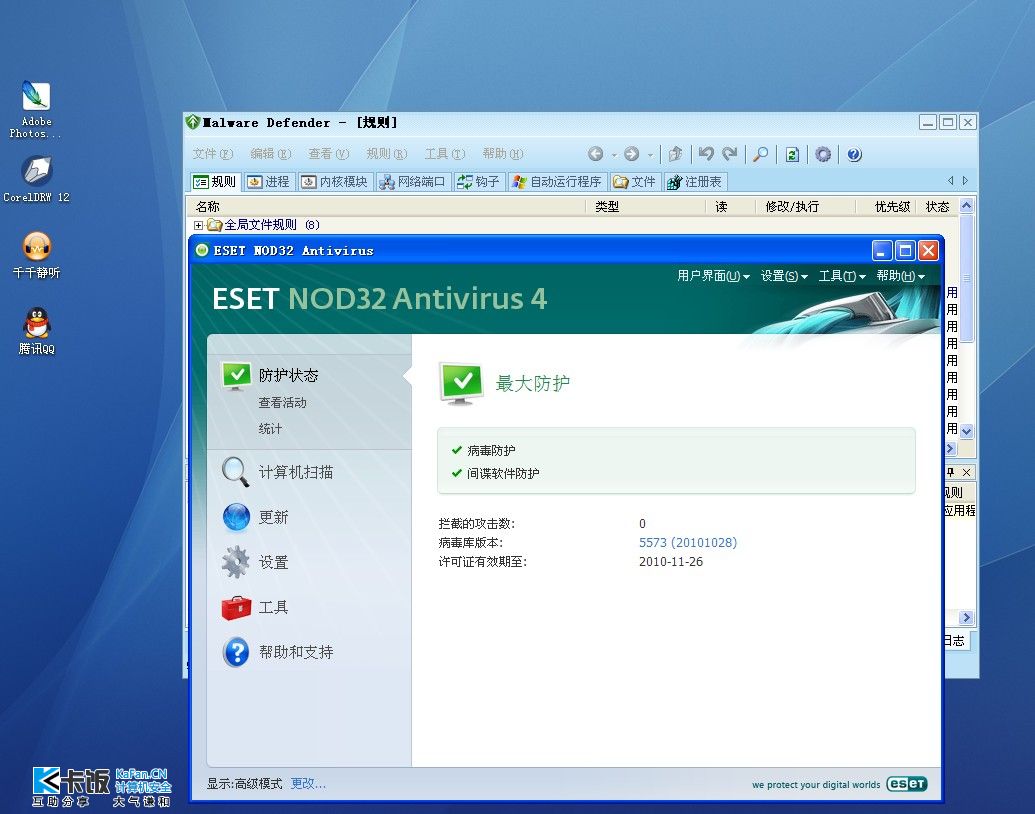Open the virus database version 5573 link

click(x=688, y=543)
